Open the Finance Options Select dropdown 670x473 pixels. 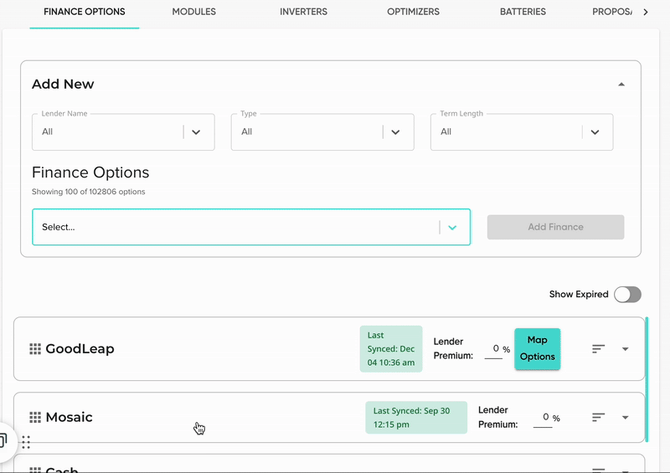click(452, 228)
